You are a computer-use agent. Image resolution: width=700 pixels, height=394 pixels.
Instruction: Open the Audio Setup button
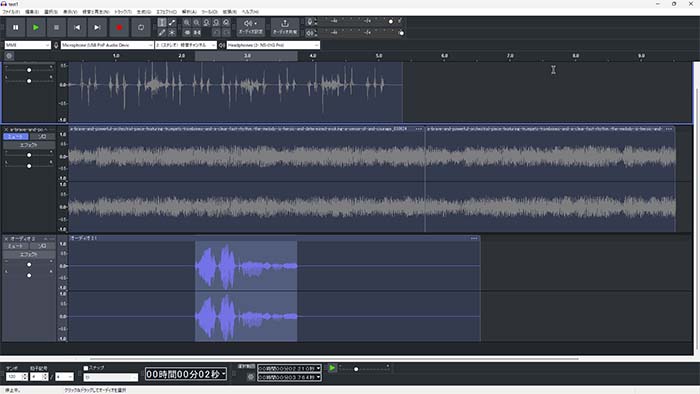pyautogui.click(x=250, y=27)
